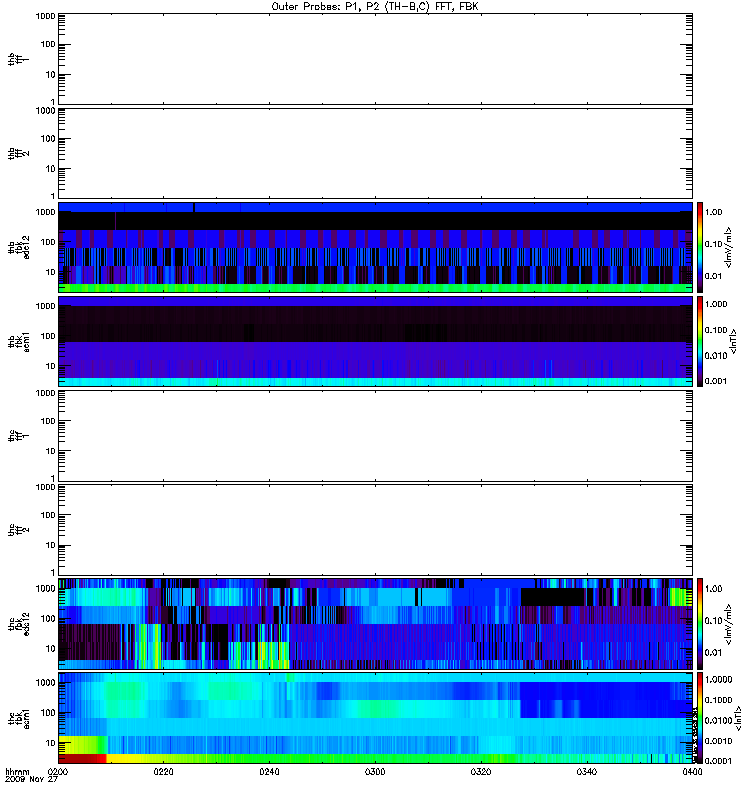Click the 'thb fbk scm1' y-axis label
The image size is (750, 800).
[19, 341]
